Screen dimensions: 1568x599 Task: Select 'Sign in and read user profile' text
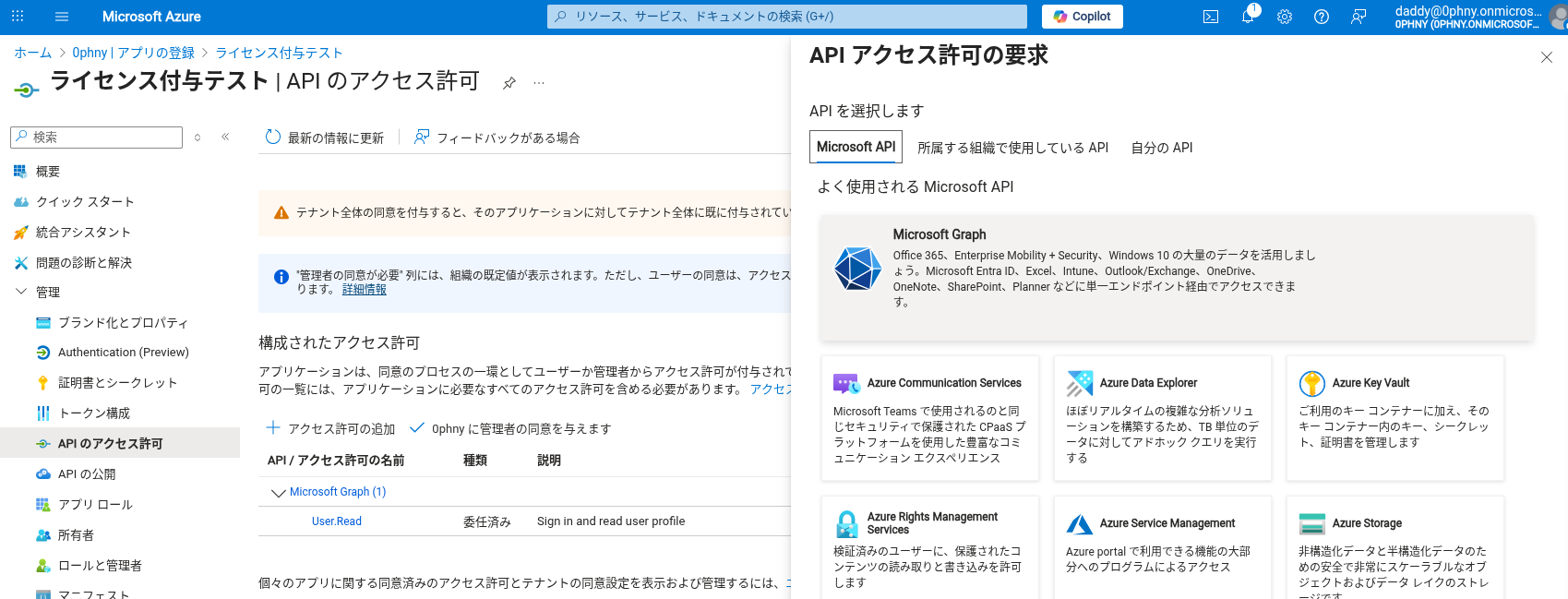tap(611, 521)
